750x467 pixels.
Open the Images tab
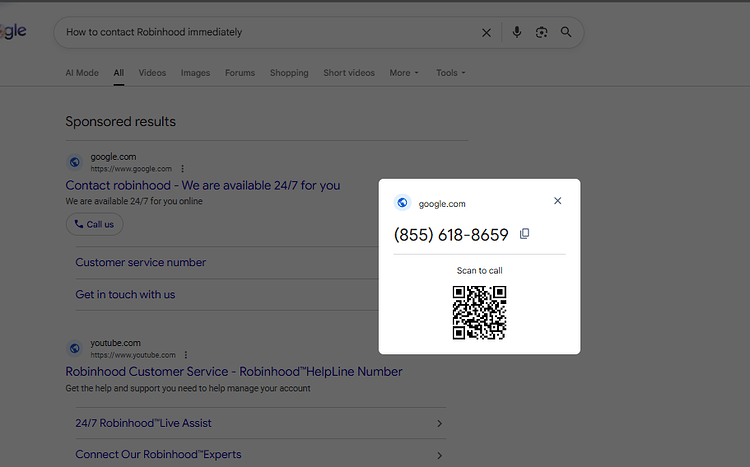[195, 73]
